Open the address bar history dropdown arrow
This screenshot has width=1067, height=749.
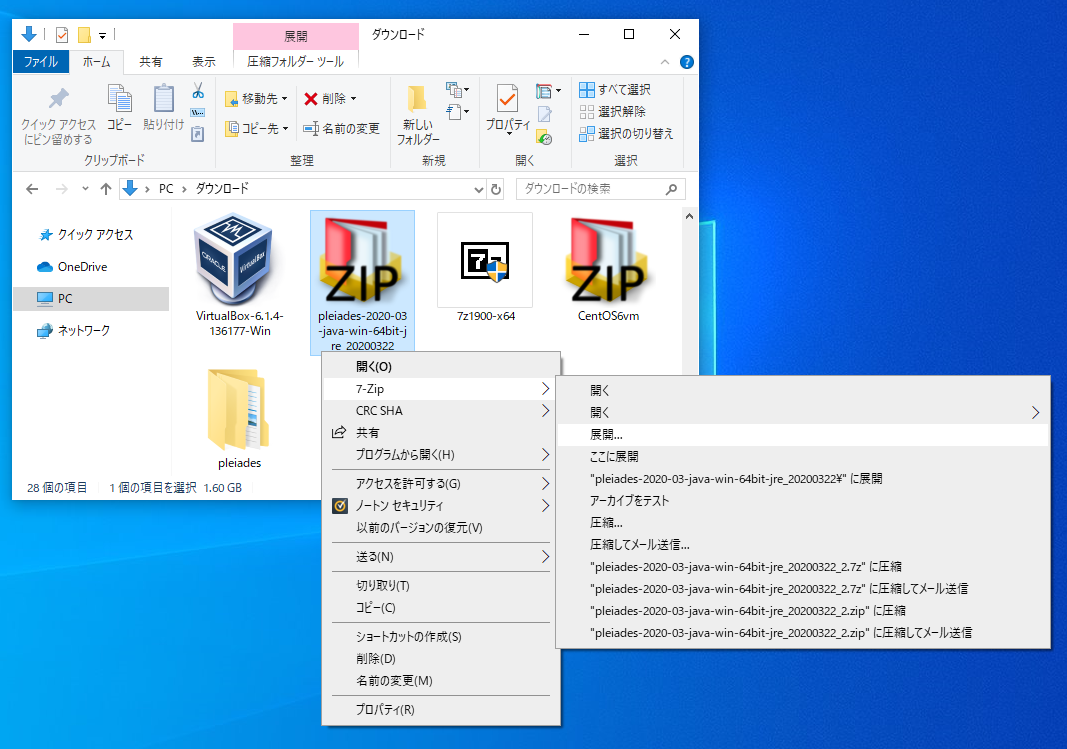click(x=478, y=189)
